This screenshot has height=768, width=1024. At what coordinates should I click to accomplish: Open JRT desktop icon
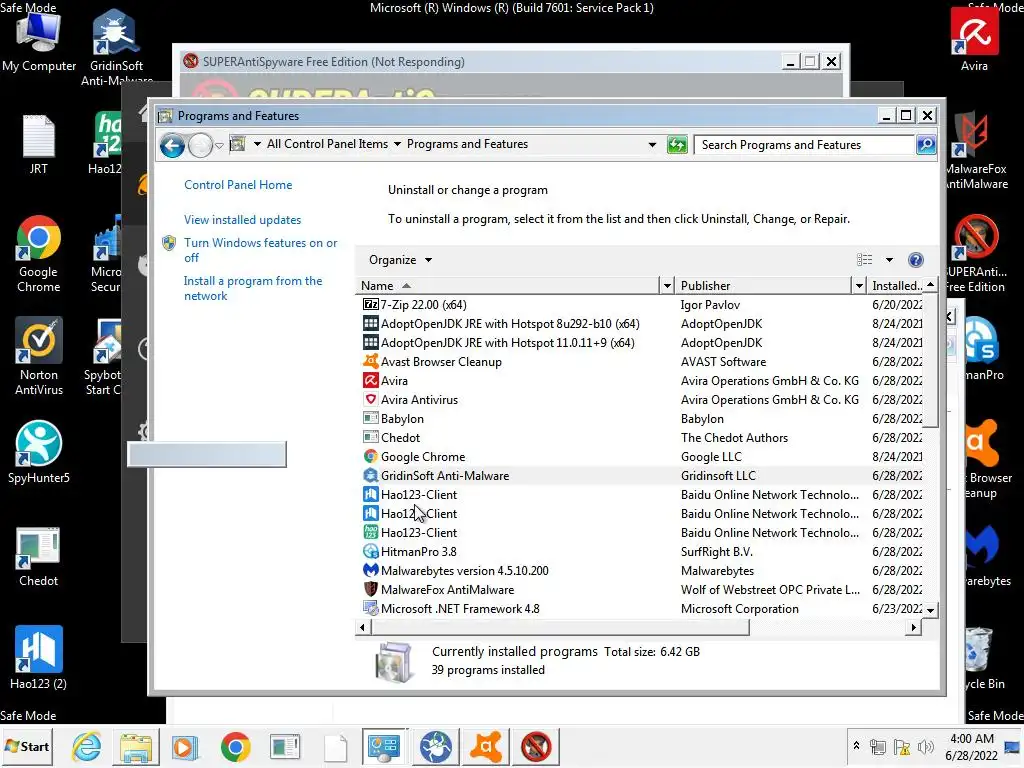39,145
